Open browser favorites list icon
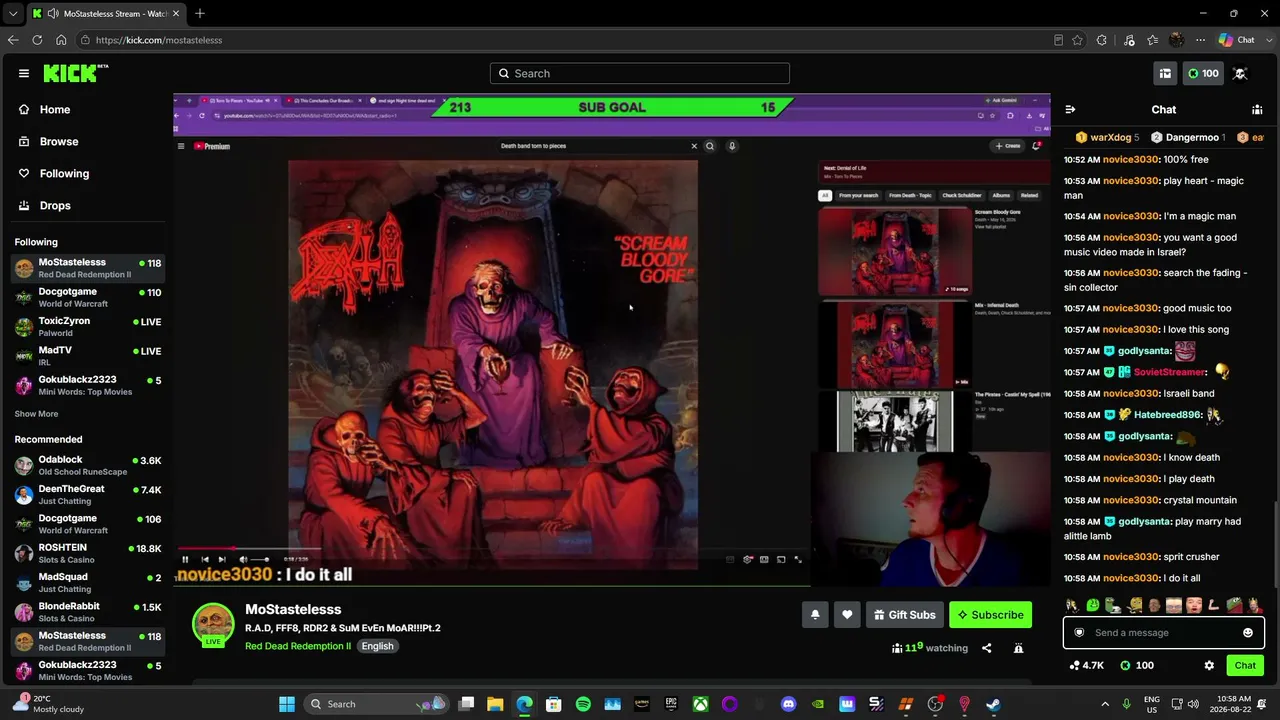Viewport: 1280px width, 720px height. (1153, 40)
